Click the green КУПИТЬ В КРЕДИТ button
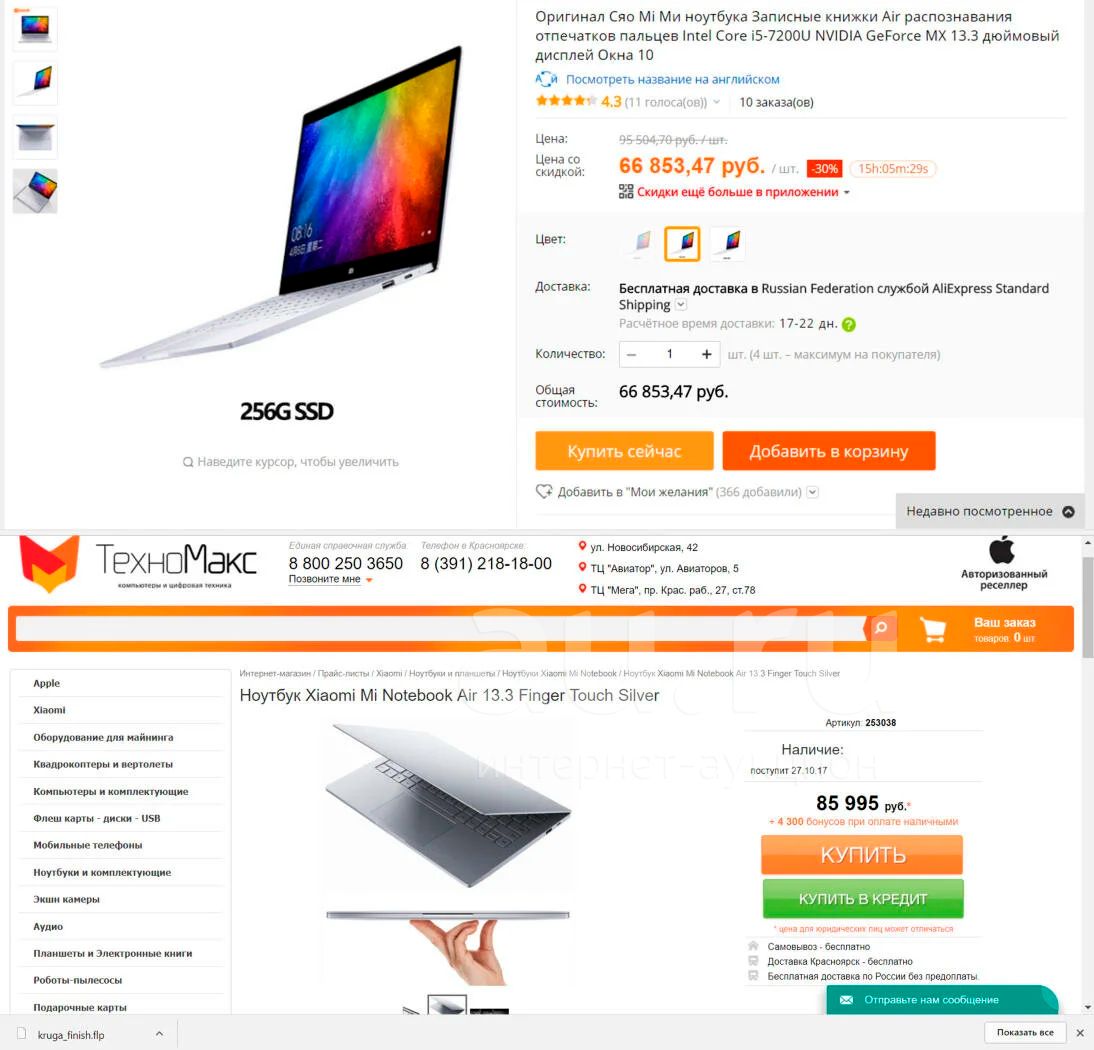Screen dimensions: 1094x1050 coord(862,899)
